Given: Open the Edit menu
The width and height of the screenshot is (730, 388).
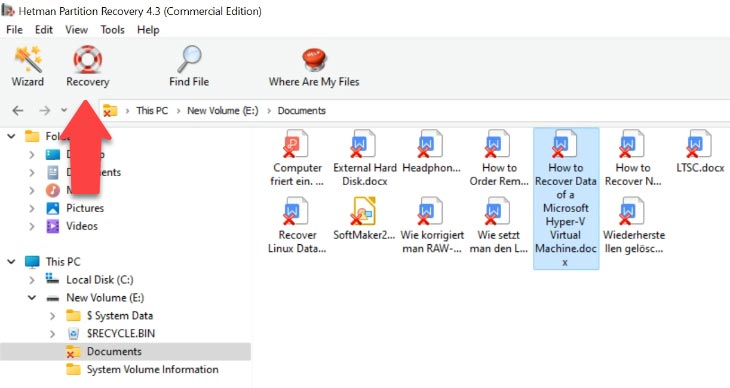Looking at the screenshot, I should tap(44, 30).
